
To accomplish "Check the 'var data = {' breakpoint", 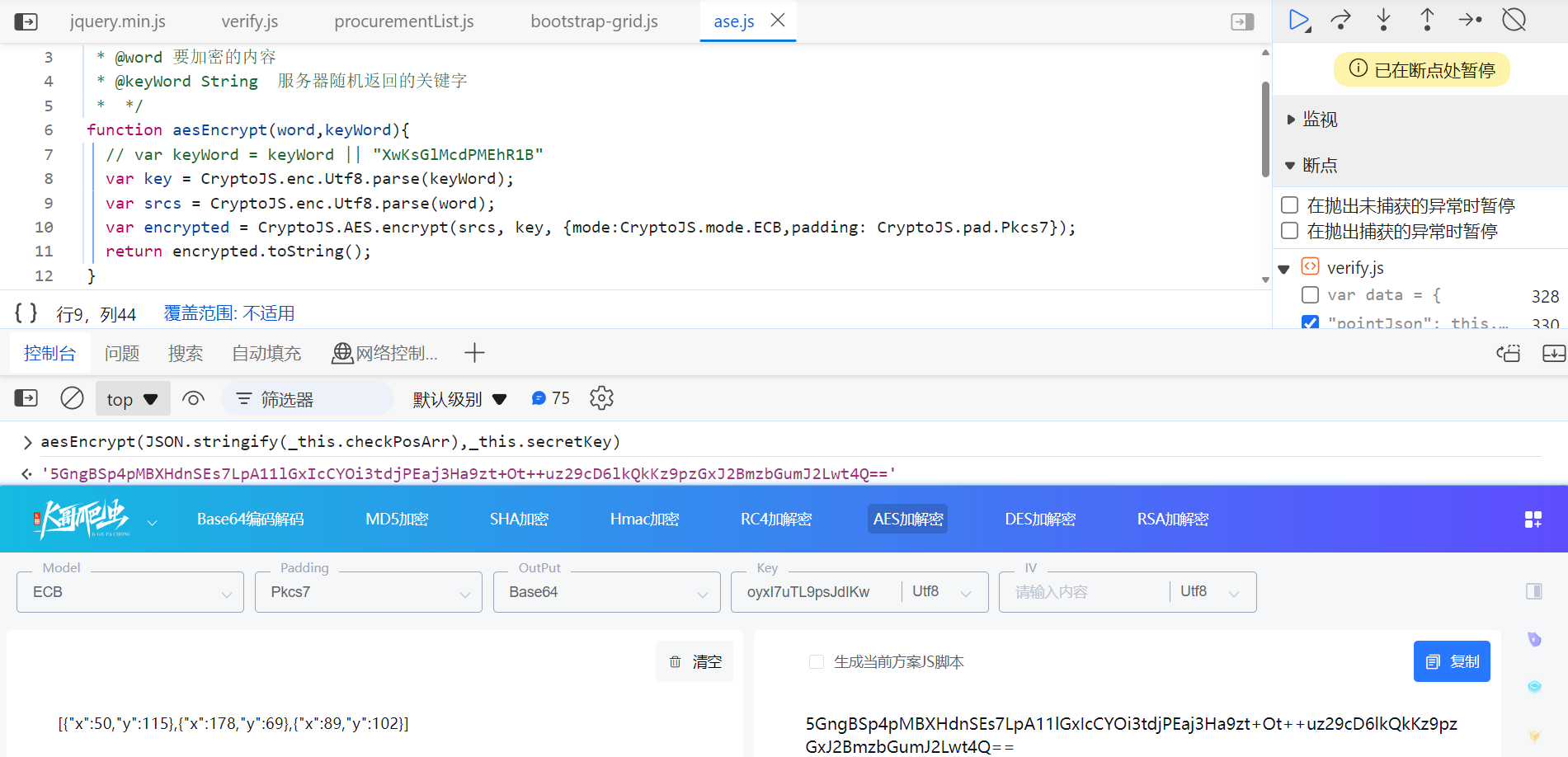I will point(1310,294).
